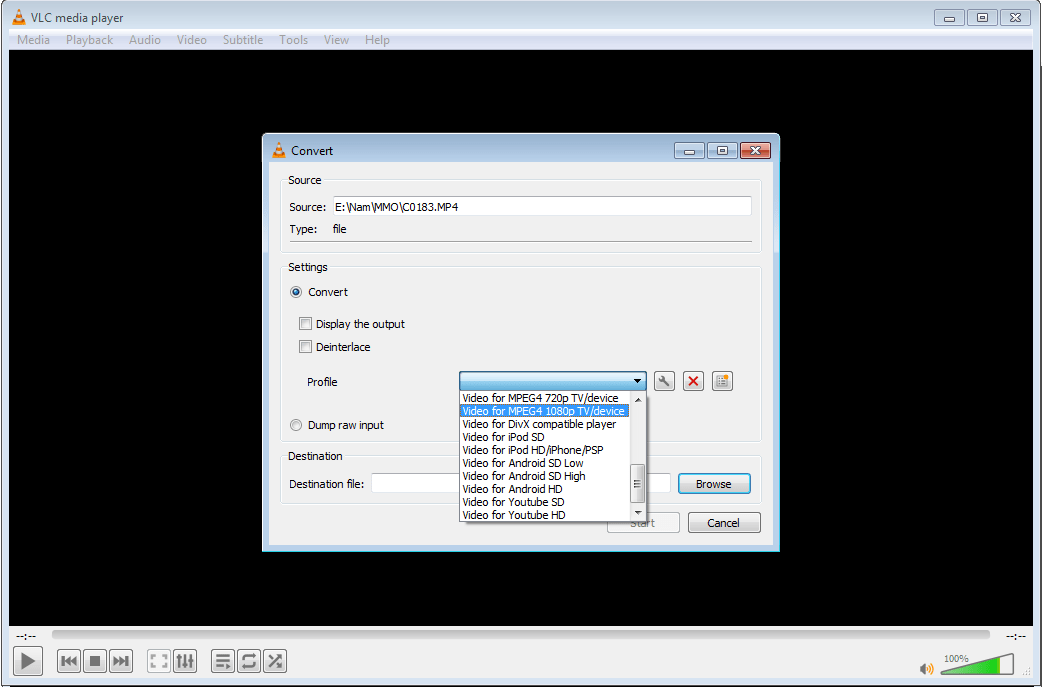The width and height of the screenshot is (1044, 687).
Task: Minimize the Convert dialog
Action: (690, 151)
